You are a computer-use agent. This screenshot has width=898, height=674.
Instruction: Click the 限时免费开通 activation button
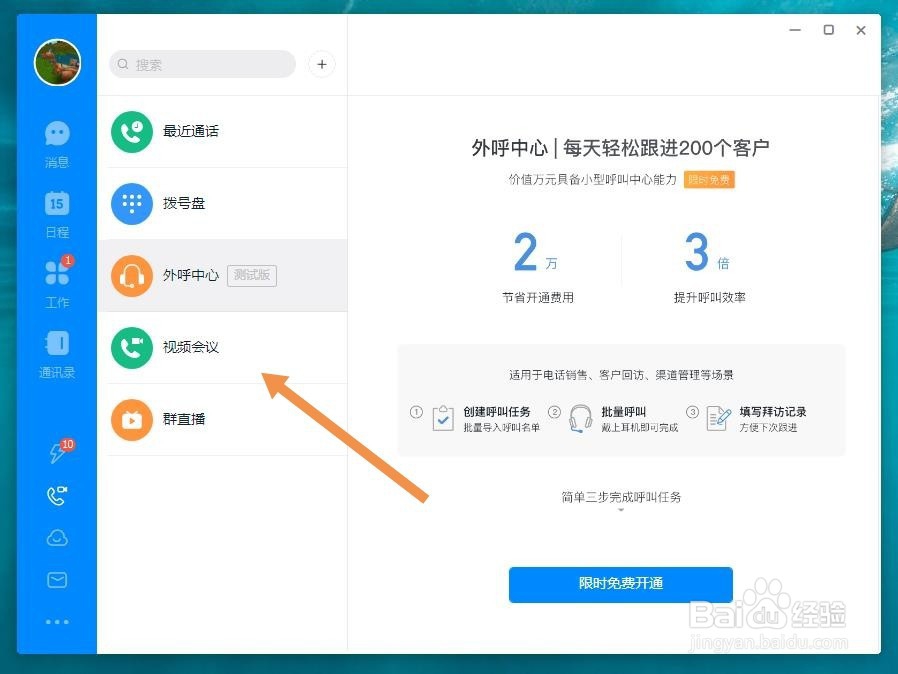click(x=620, y=585)
